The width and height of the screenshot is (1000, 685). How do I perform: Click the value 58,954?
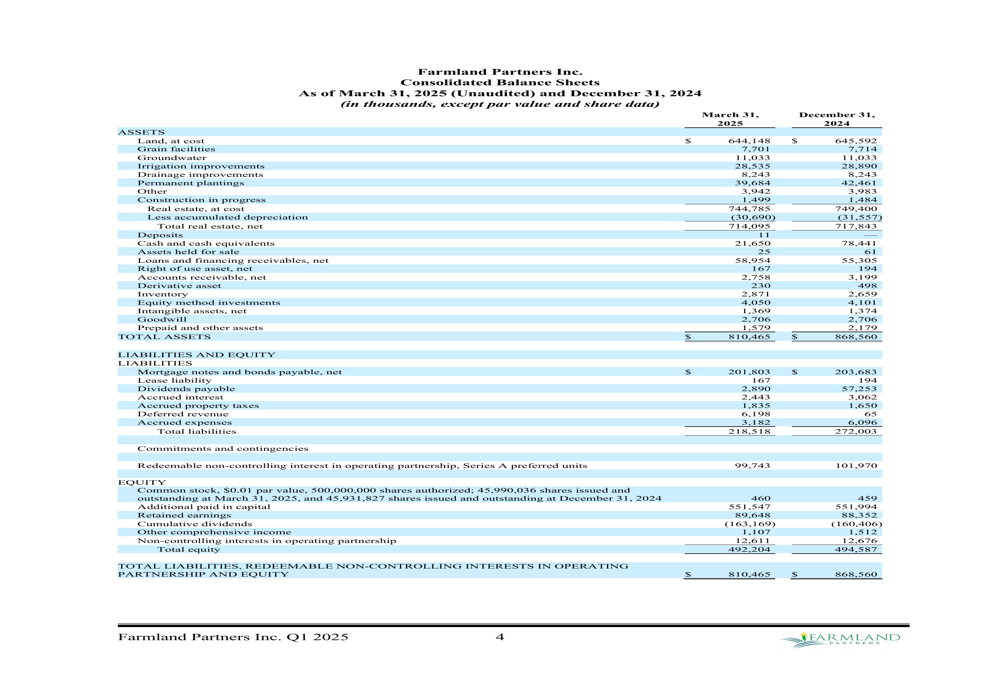click(x=753, y=260)
